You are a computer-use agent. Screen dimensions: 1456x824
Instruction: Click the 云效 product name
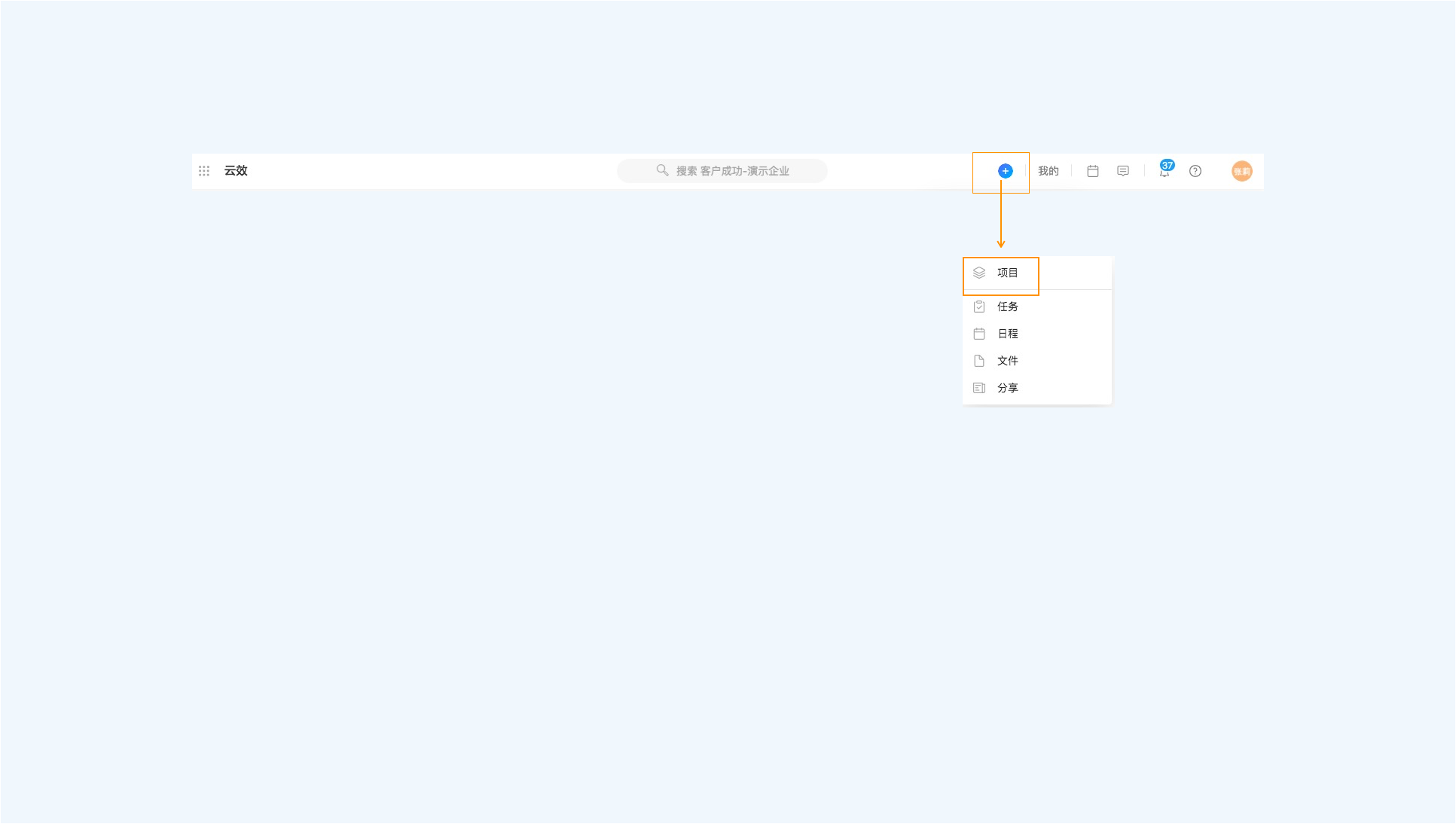(x=236, y=171)
